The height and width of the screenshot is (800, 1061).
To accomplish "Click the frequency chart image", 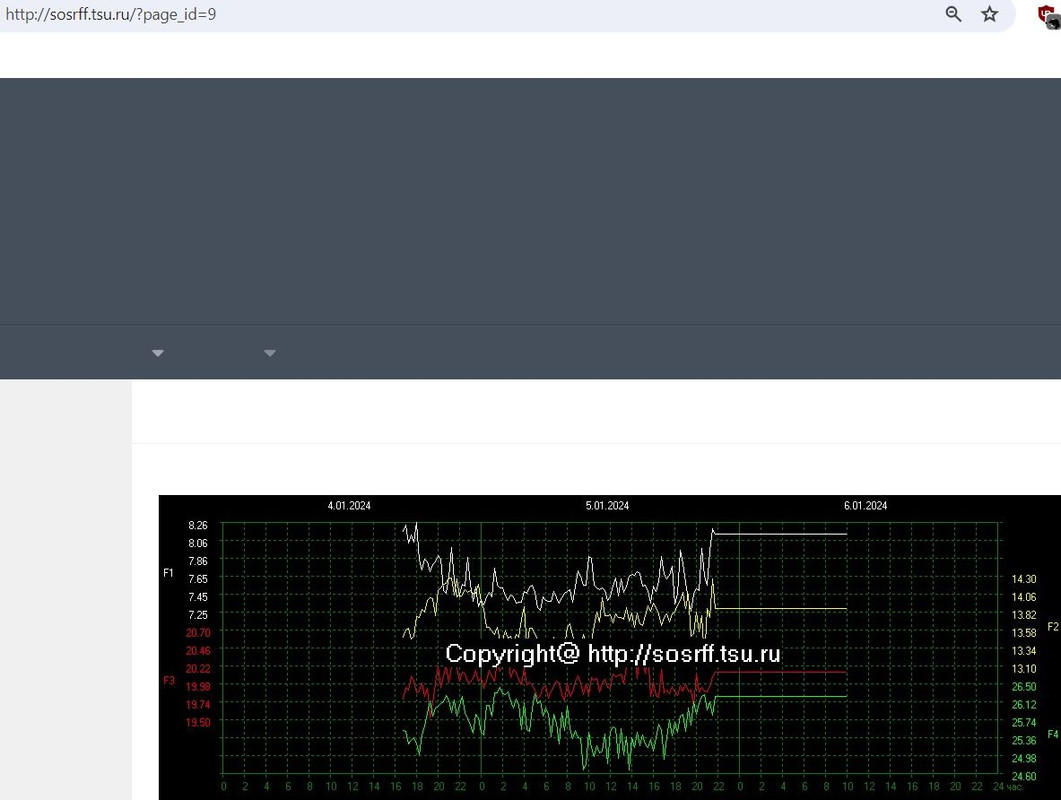I will [610, 648].
